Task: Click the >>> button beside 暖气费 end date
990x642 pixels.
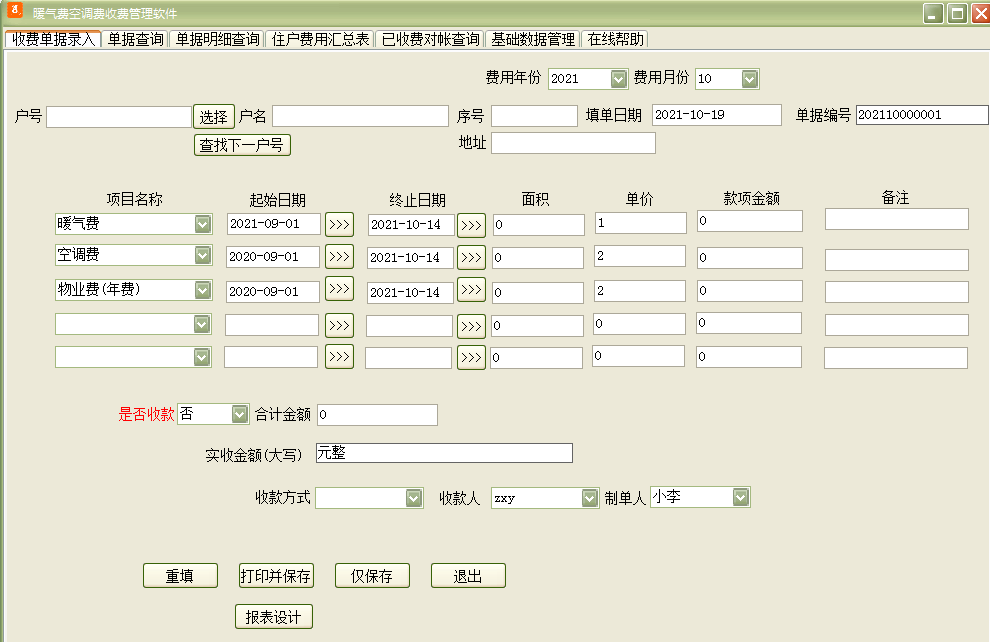Action: point(471,225)
